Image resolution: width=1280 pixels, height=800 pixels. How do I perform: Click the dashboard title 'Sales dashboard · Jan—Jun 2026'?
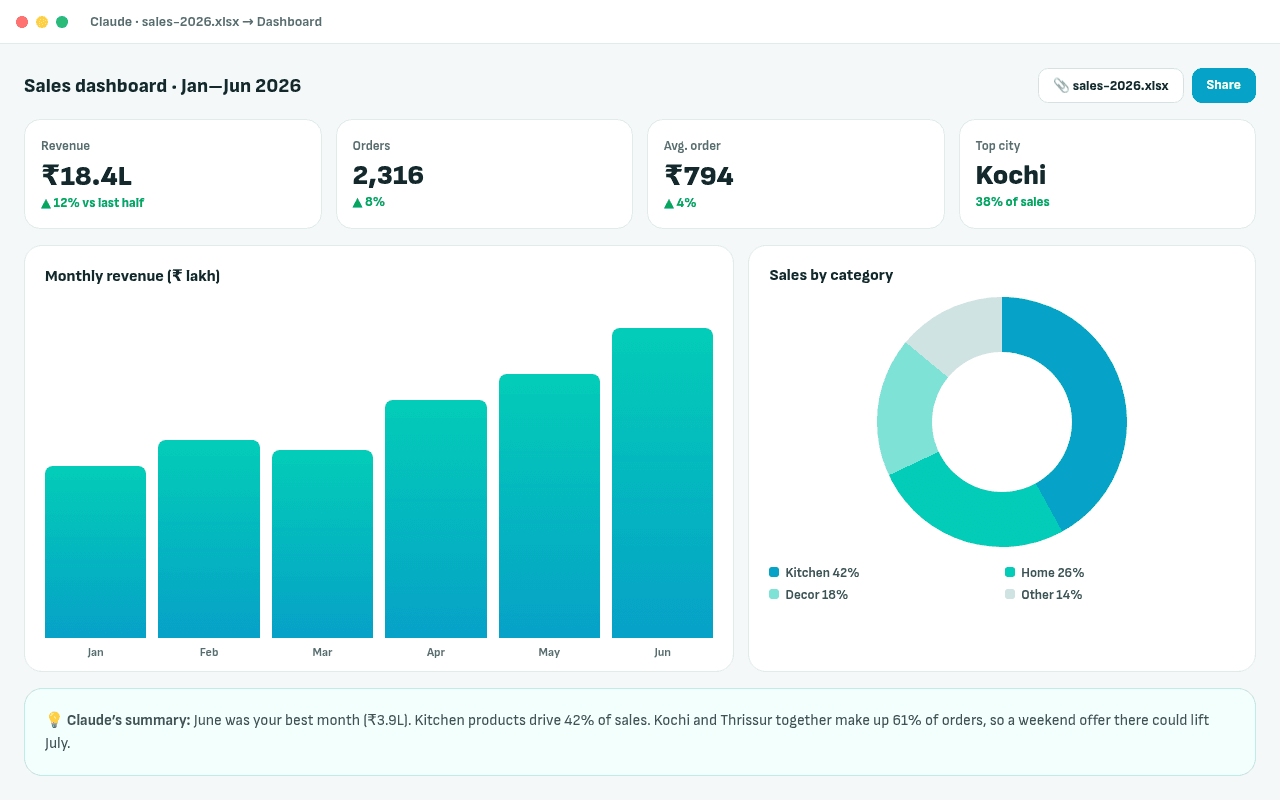(x=163, y=86)
